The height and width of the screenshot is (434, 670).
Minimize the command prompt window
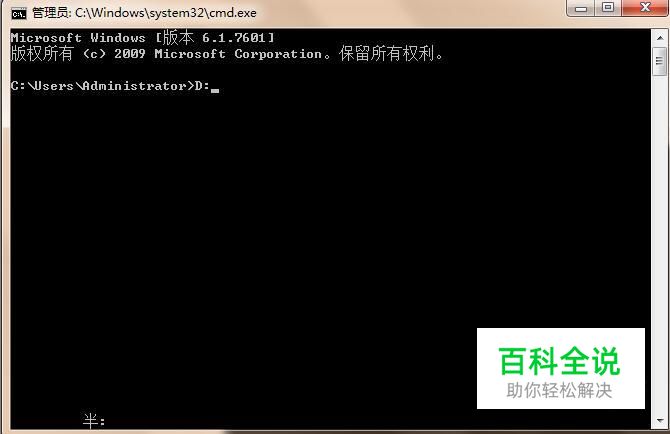580,8
